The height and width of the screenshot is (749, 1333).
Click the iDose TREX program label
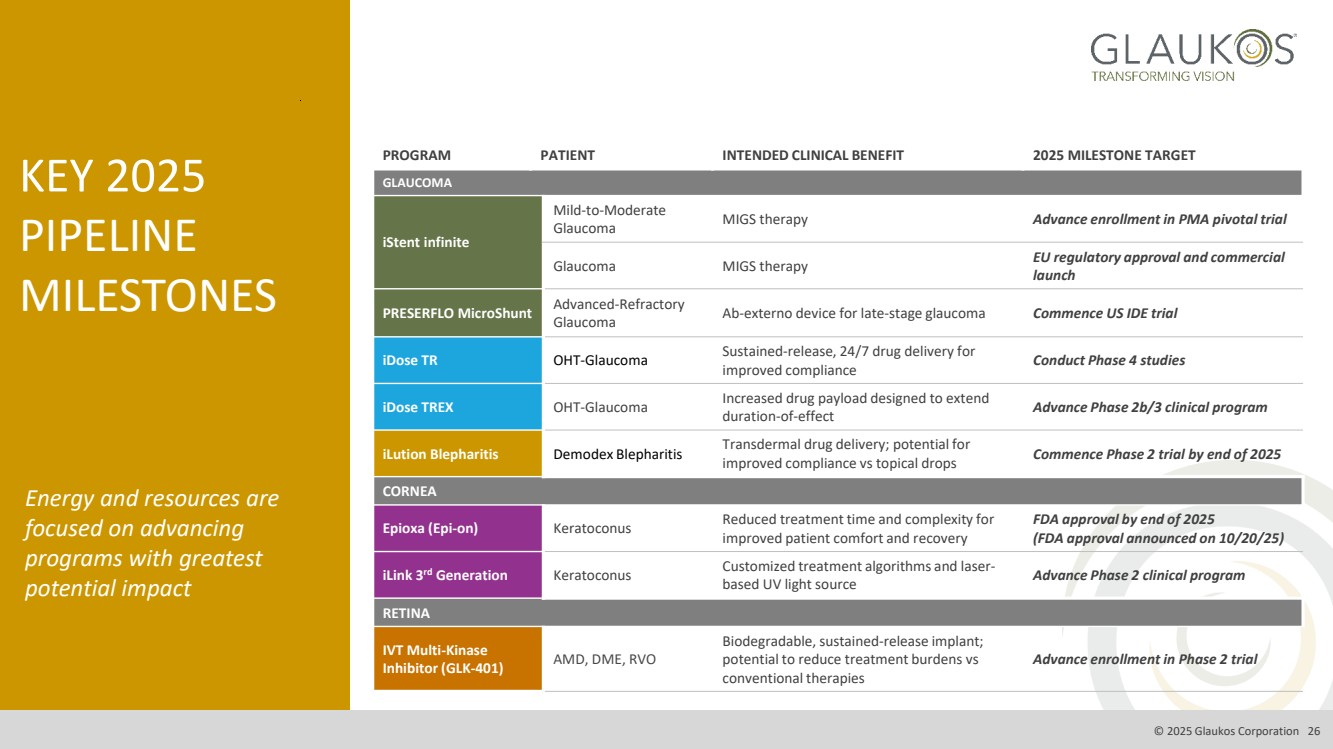coord(418,407)
